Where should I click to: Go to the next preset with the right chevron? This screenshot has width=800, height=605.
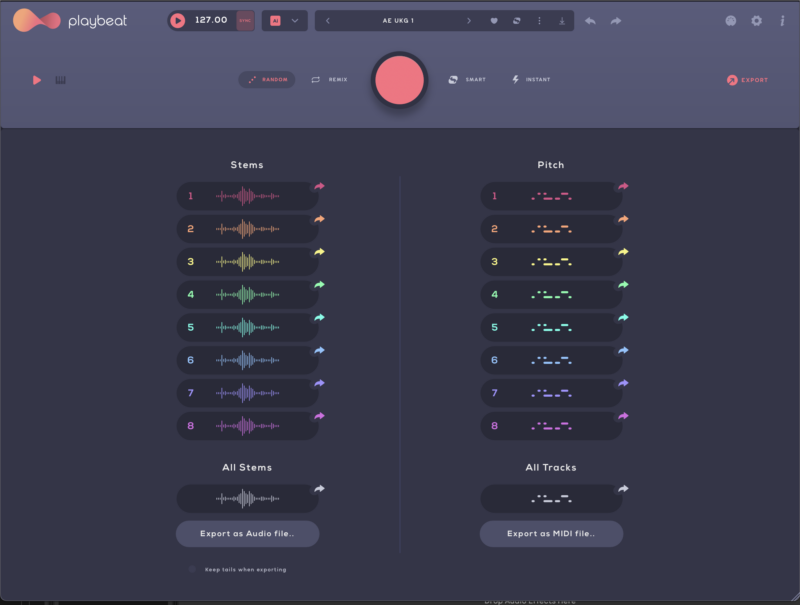pos(468,19)
